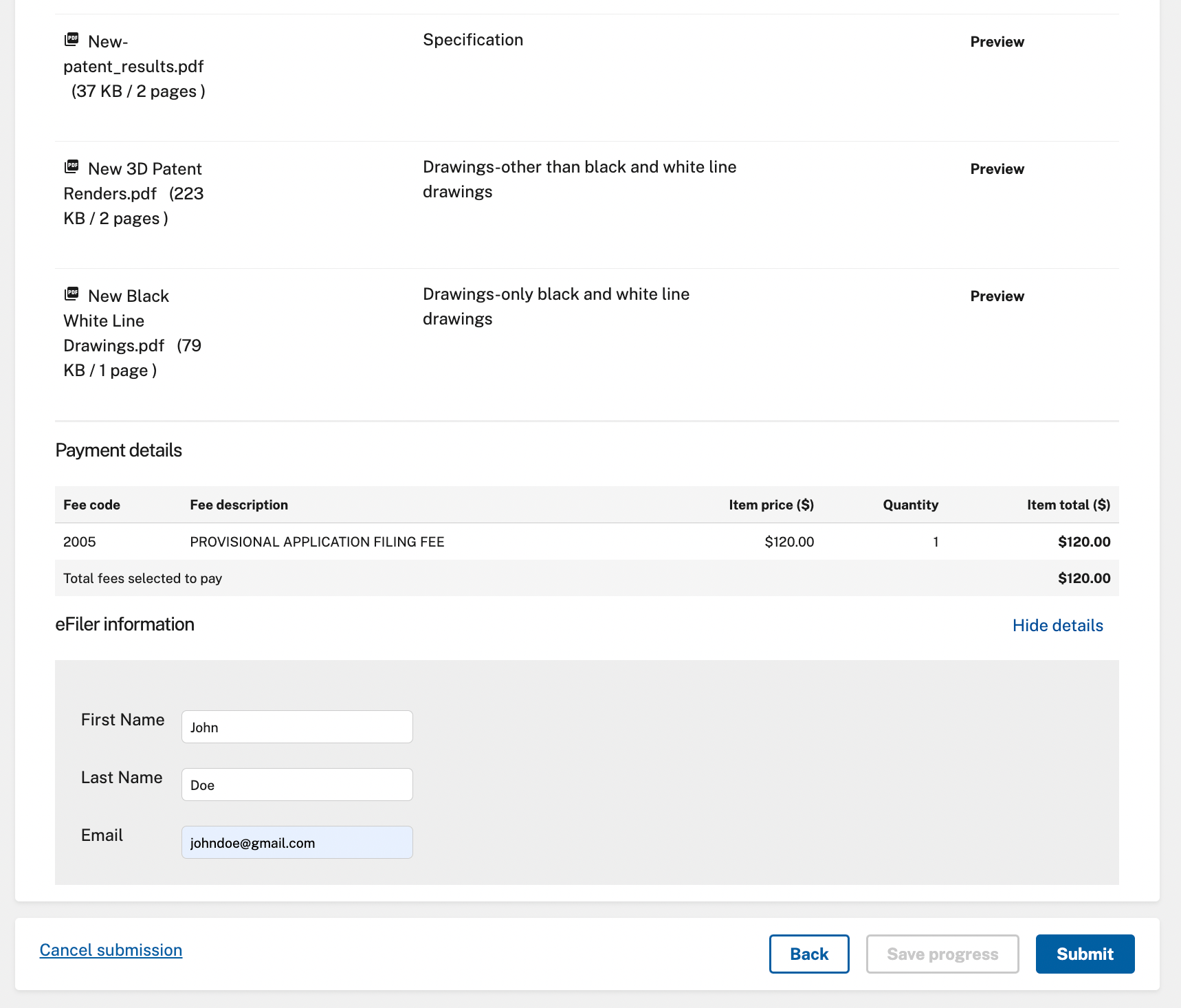Click the First Name label

(x=122, y=720)
